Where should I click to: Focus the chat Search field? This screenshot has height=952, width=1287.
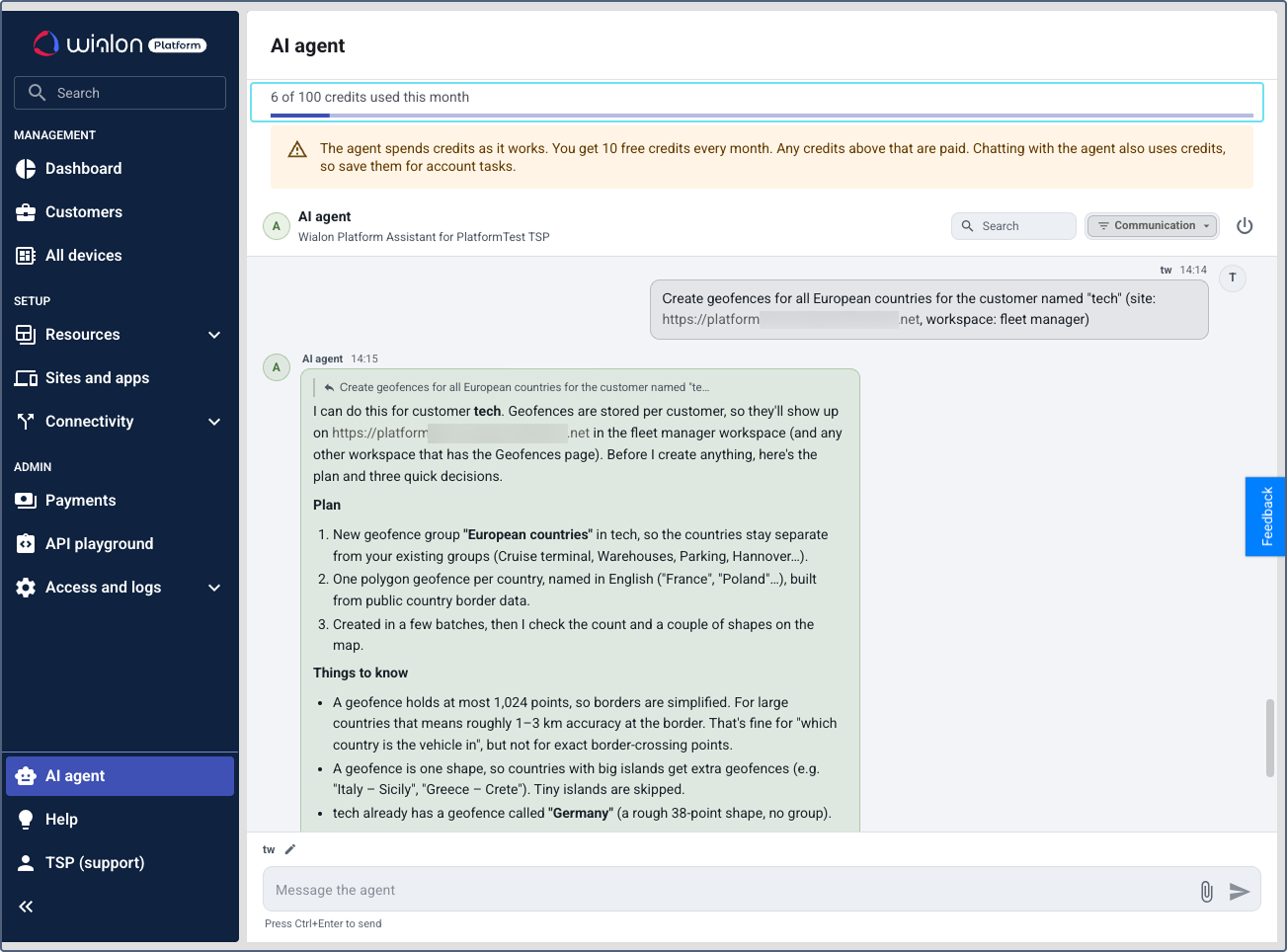[1013, 226]
